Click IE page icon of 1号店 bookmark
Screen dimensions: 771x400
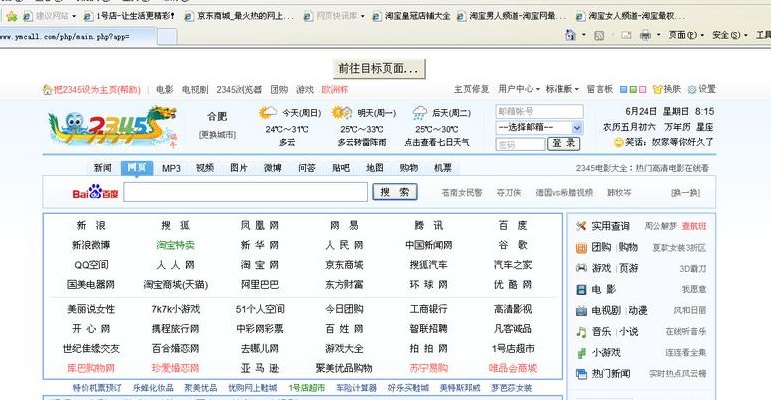89,16
